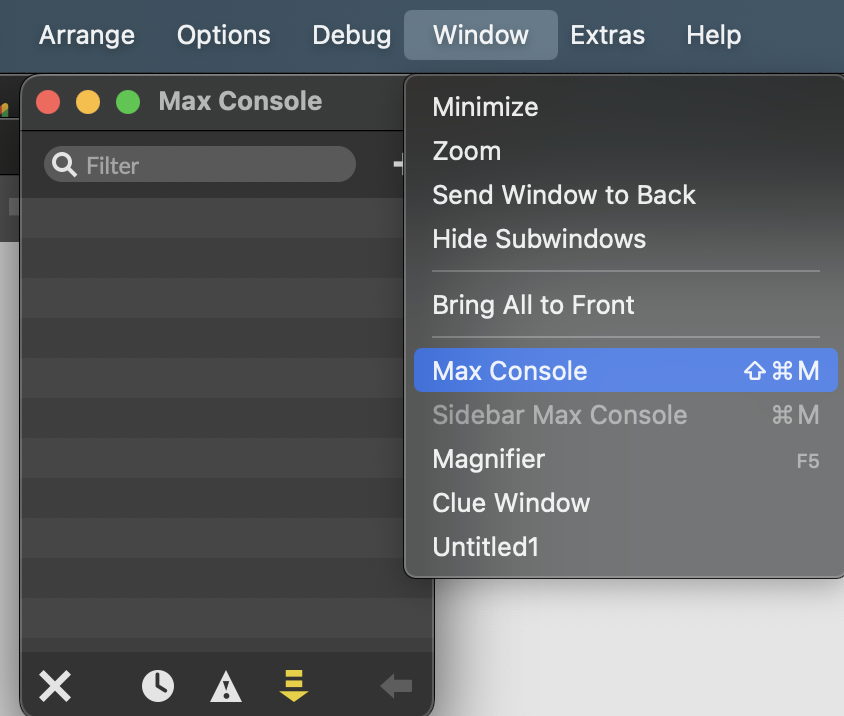Select Bring All to Front
The height and width of the screenshot is (716, 844).
pos(533,305)
